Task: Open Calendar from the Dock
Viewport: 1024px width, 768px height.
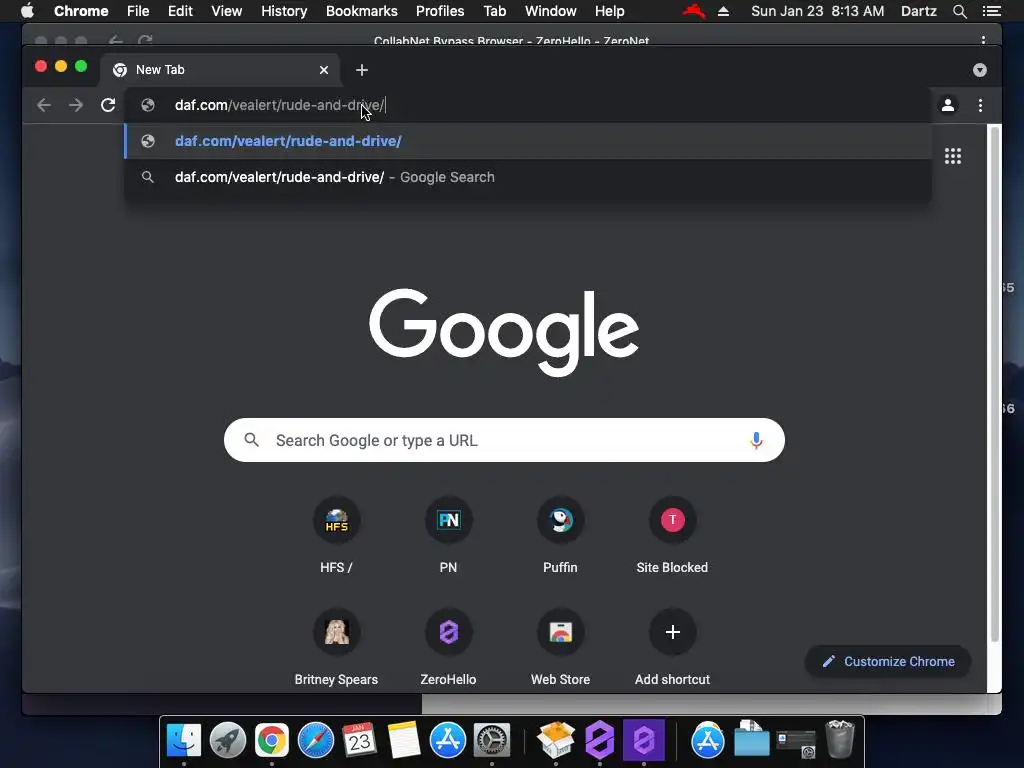Action: [x=359, y=740]
